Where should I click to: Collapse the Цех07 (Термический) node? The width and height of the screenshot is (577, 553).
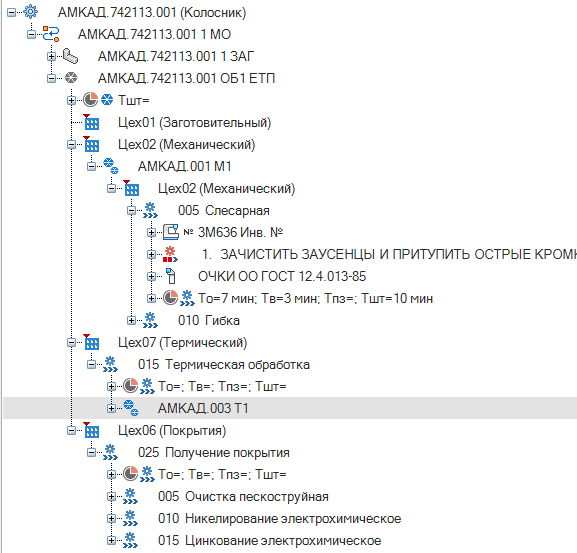[71, 343]
